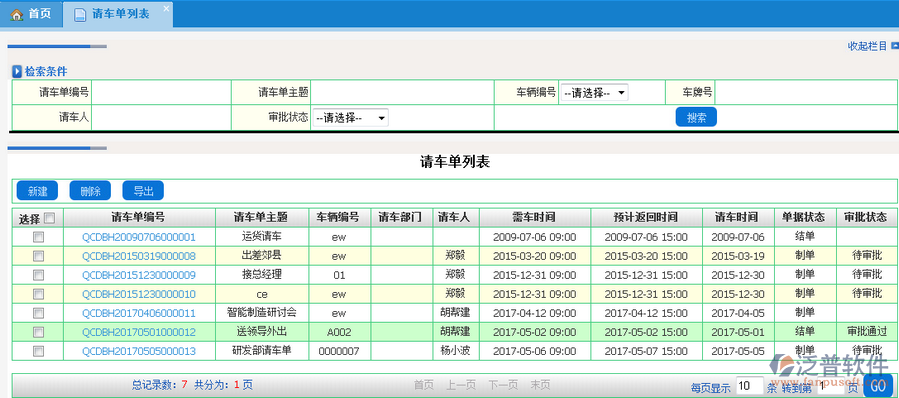Tick the select-all checkbox in header
Viewport: 899px width, 398px height.
point(49,218)
